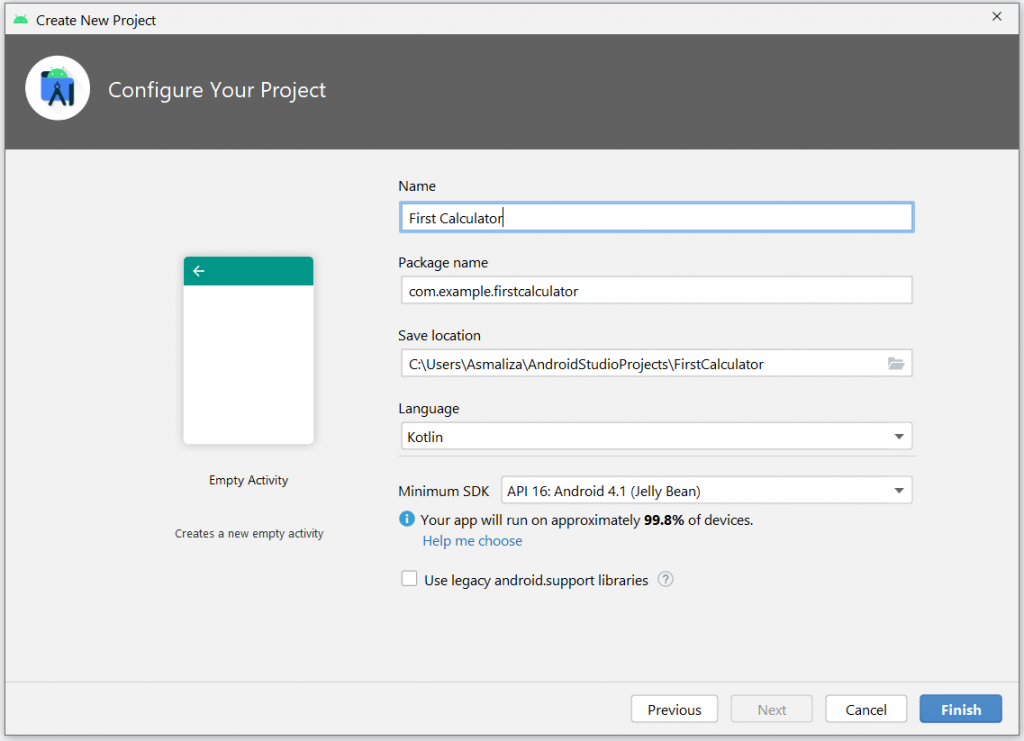This screenshot has height=741, width=1024.
Task: Open the Language dropdown showing Kotlin
Action: tap(655, 437)
